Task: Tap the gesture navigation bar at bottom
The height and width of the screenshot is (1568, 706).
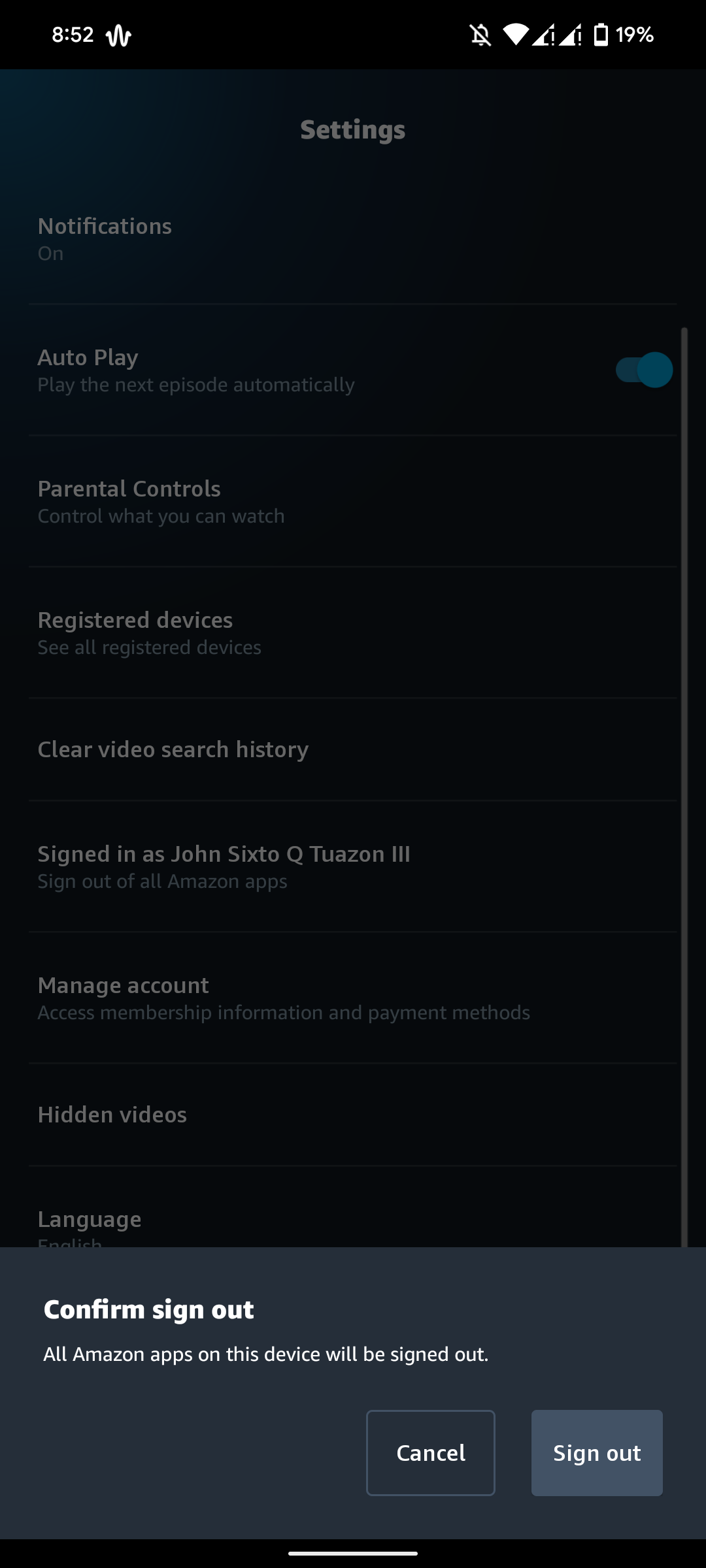Action: [x=353, y=1552]
